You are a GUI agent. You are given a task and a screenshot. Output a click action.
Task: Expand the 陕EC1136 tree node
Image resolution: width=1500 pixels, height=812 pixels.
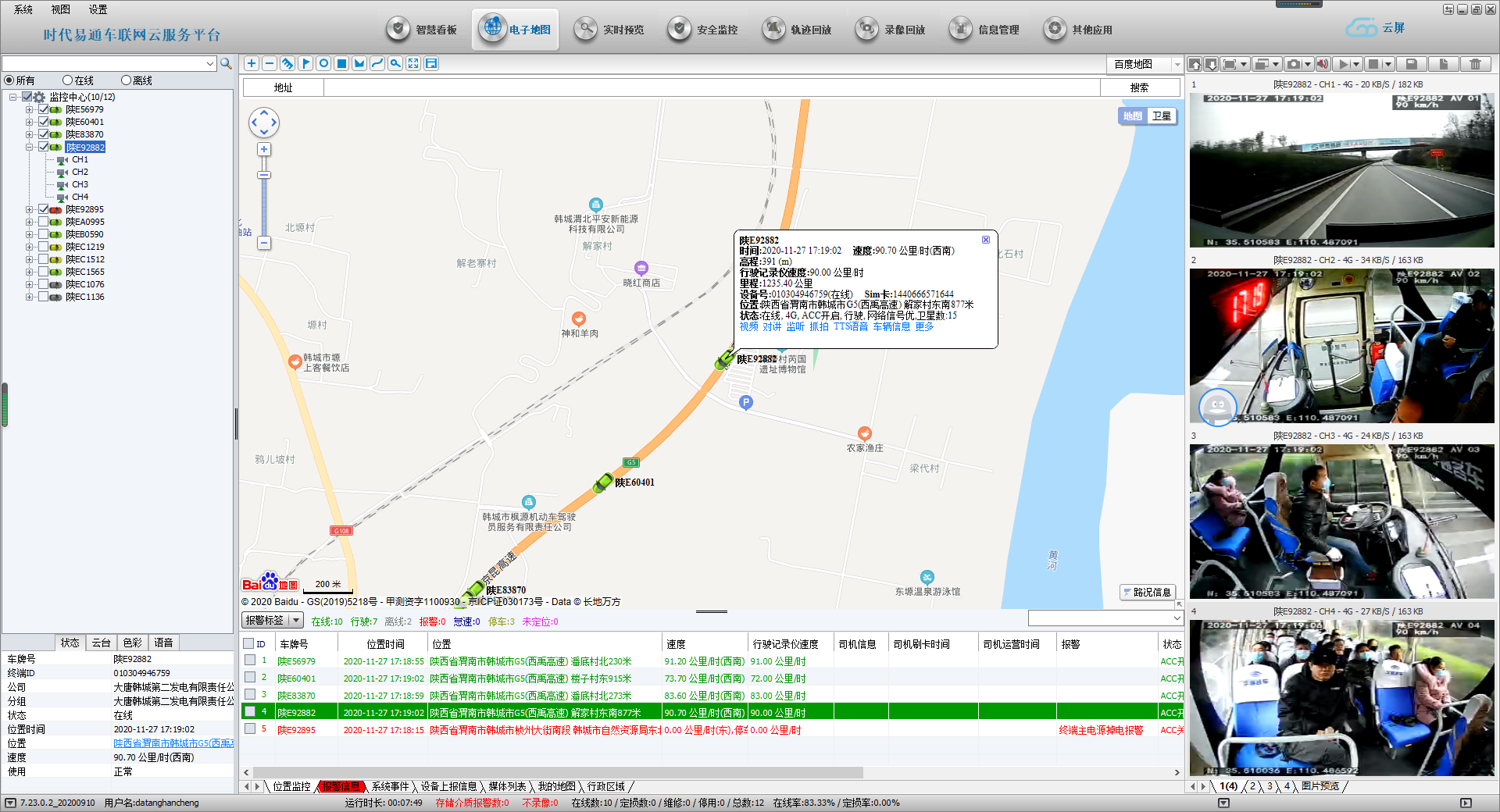(30, 297)
